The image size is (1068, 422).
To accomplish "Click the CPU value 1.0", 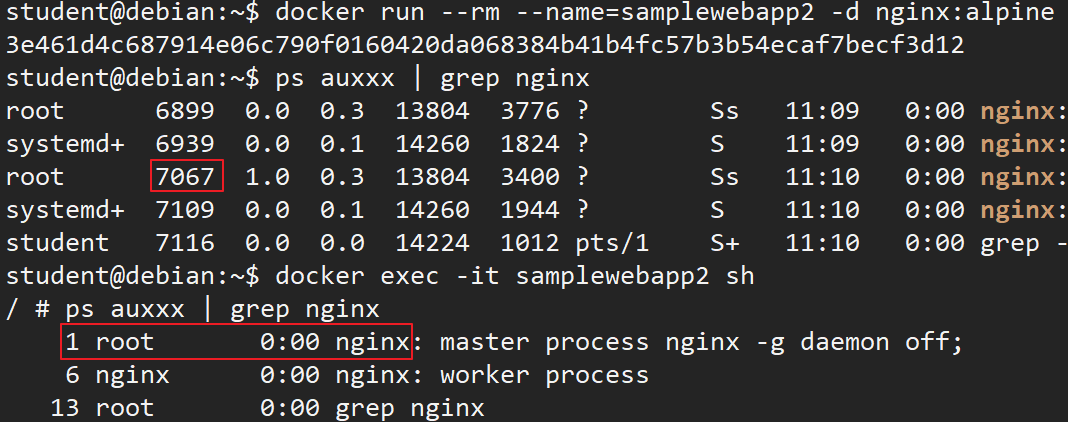I will (x=268, y=177).
